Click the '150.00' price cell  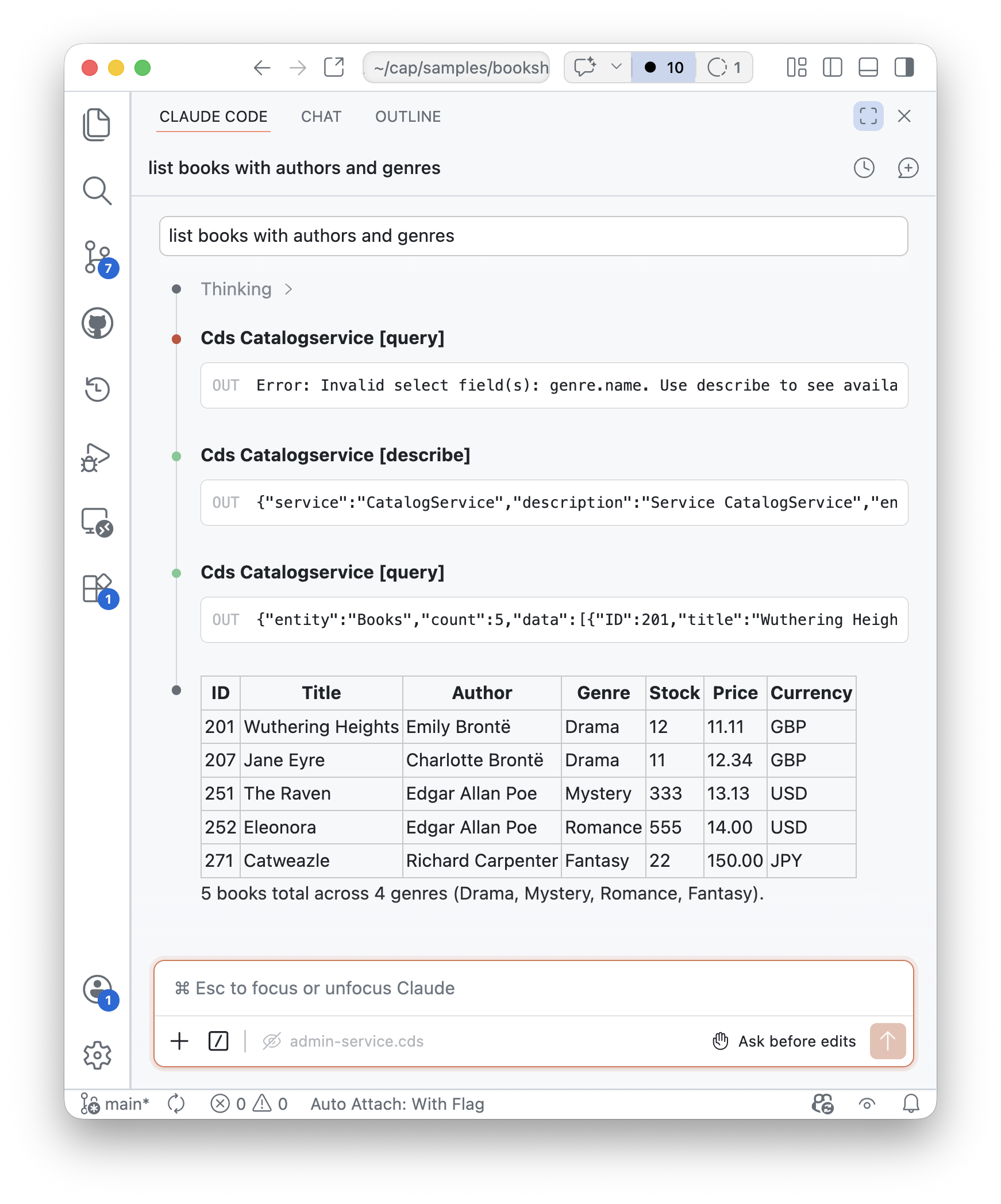point(735,860)
